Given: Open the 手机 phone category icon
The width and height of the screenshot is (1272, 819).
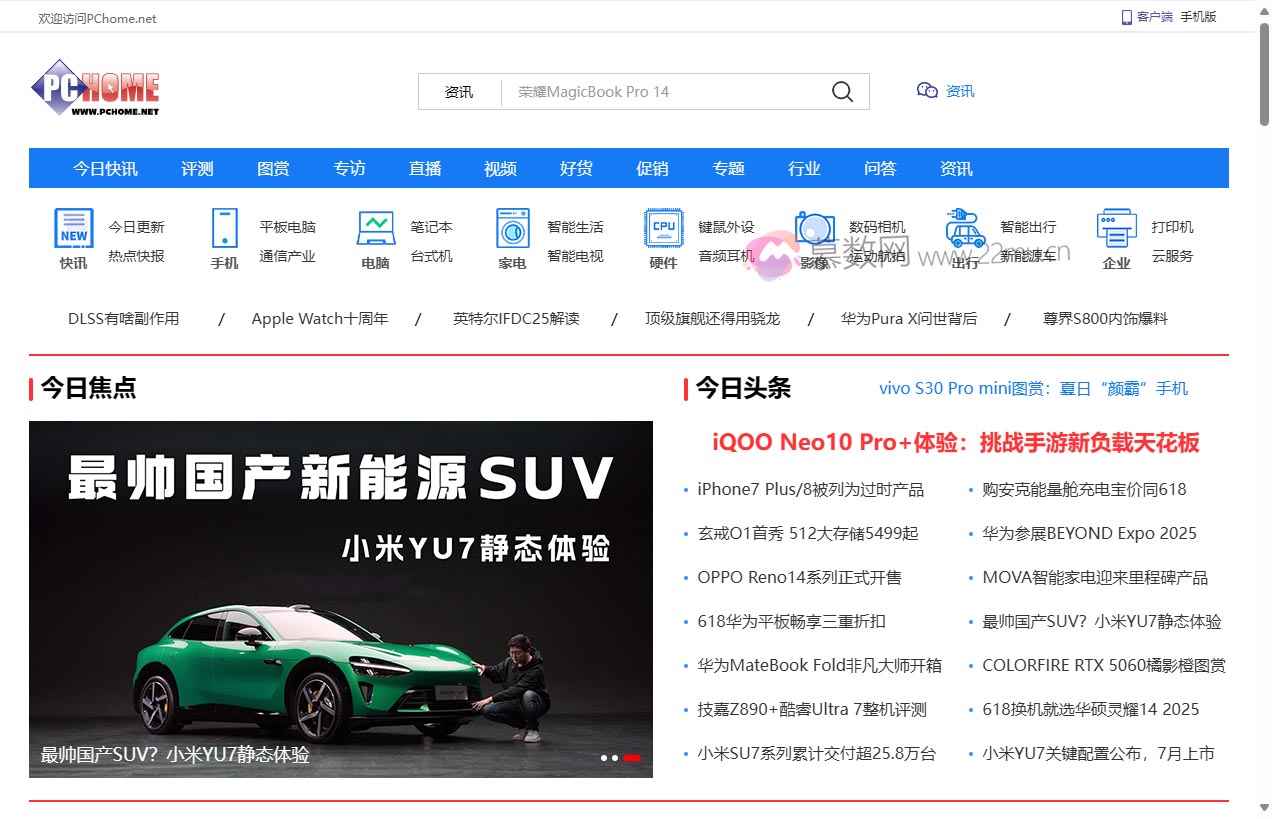Looking at the screenshot, I should point(223,234).
